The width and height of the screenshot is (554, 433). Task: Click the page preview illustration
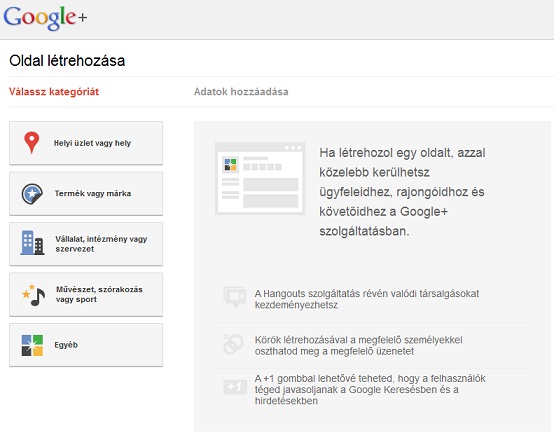point(260,179)
